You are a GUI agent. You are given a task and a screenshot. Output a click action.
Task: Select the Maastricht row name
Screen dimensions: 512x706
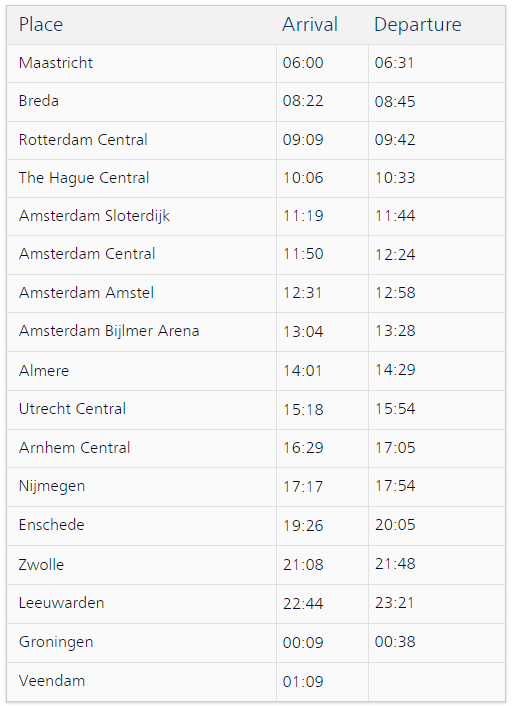(56, 63)
